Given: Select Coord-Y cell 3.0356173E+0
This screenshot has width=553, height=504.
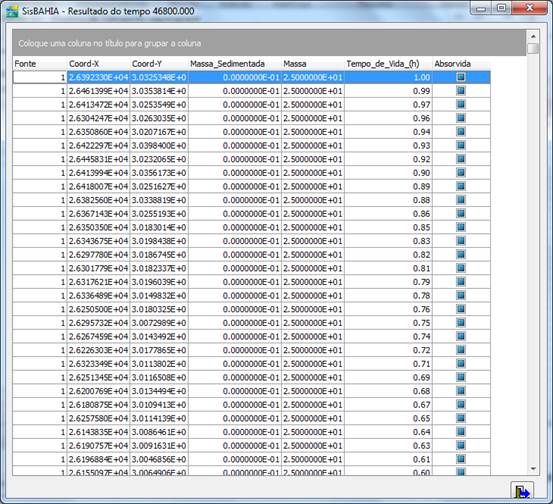Looking at the screenshot, I should 159,173.
